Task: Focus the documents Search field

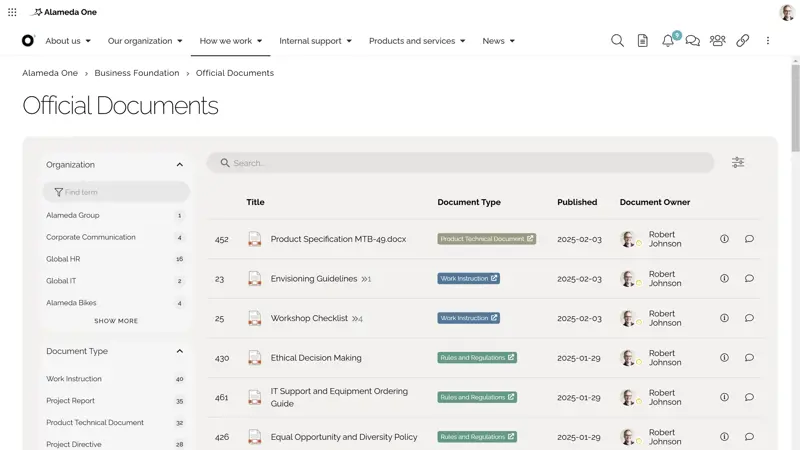Action: coord(460,163)
